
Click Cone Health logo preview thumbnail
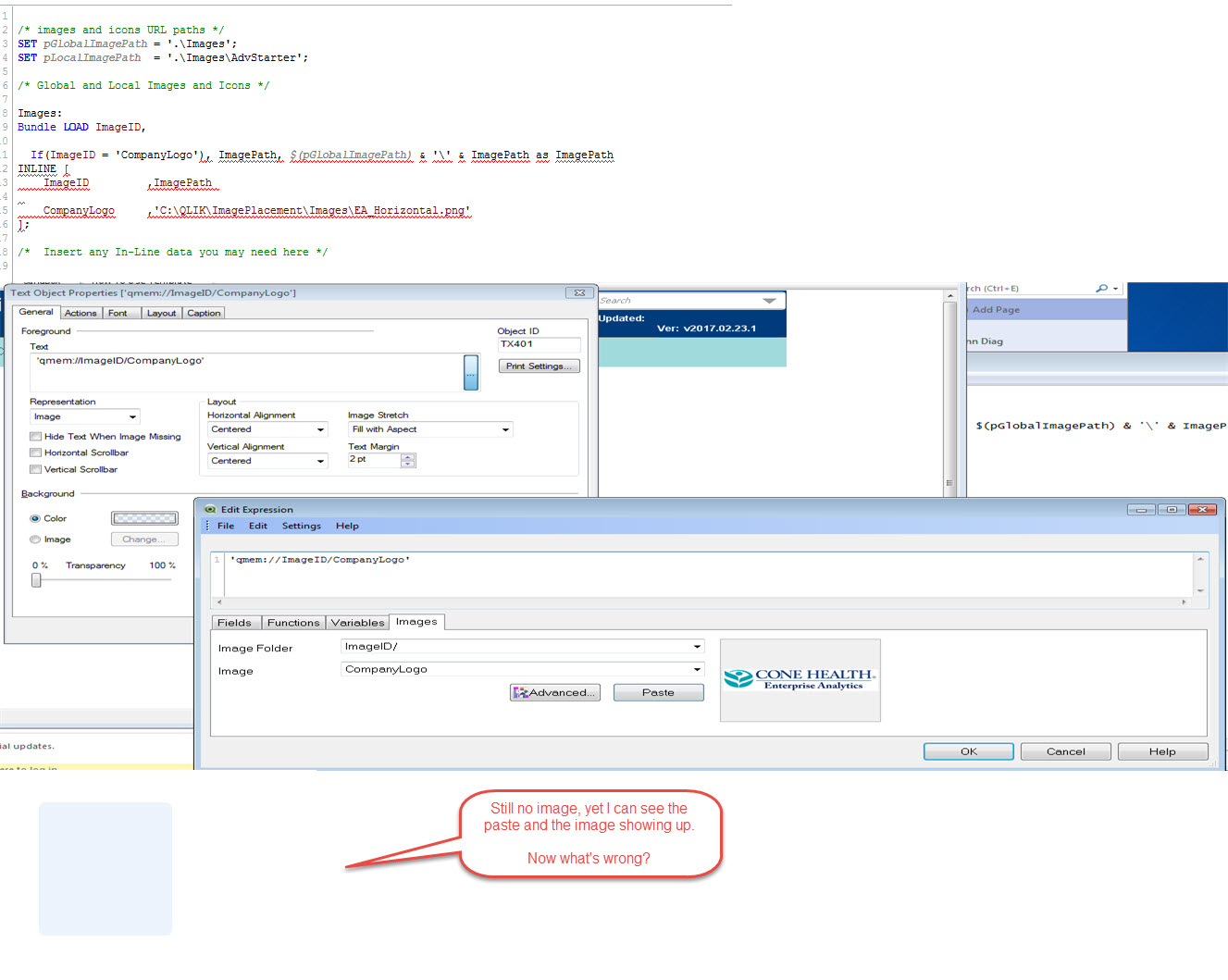(800, 680)
